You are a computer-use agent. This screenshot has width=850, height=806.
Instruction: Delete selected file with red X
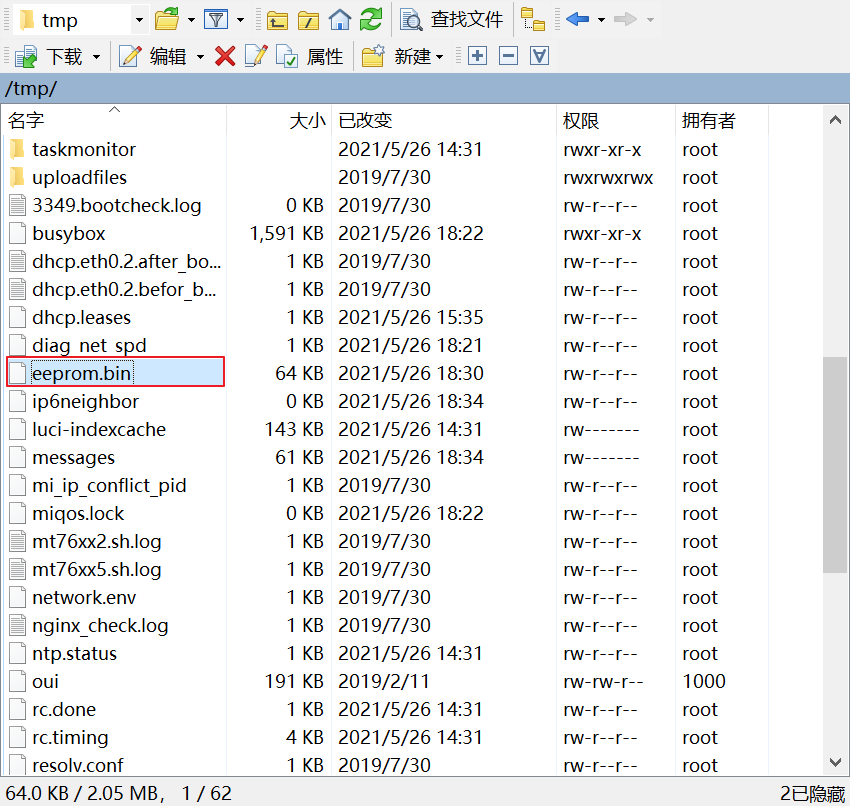pyautogui.click(x=225, y=56)
